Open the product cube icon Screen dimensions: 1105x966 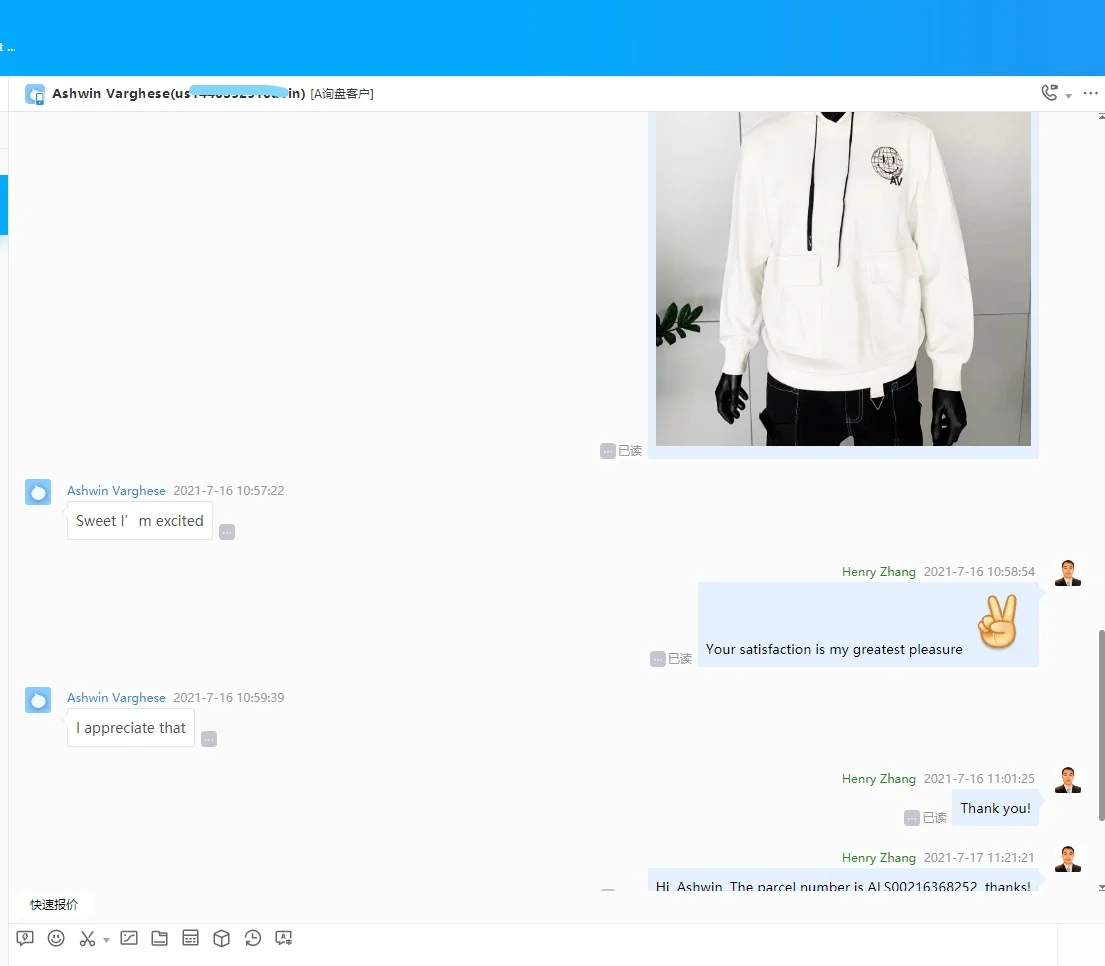(x=221, y=938)
